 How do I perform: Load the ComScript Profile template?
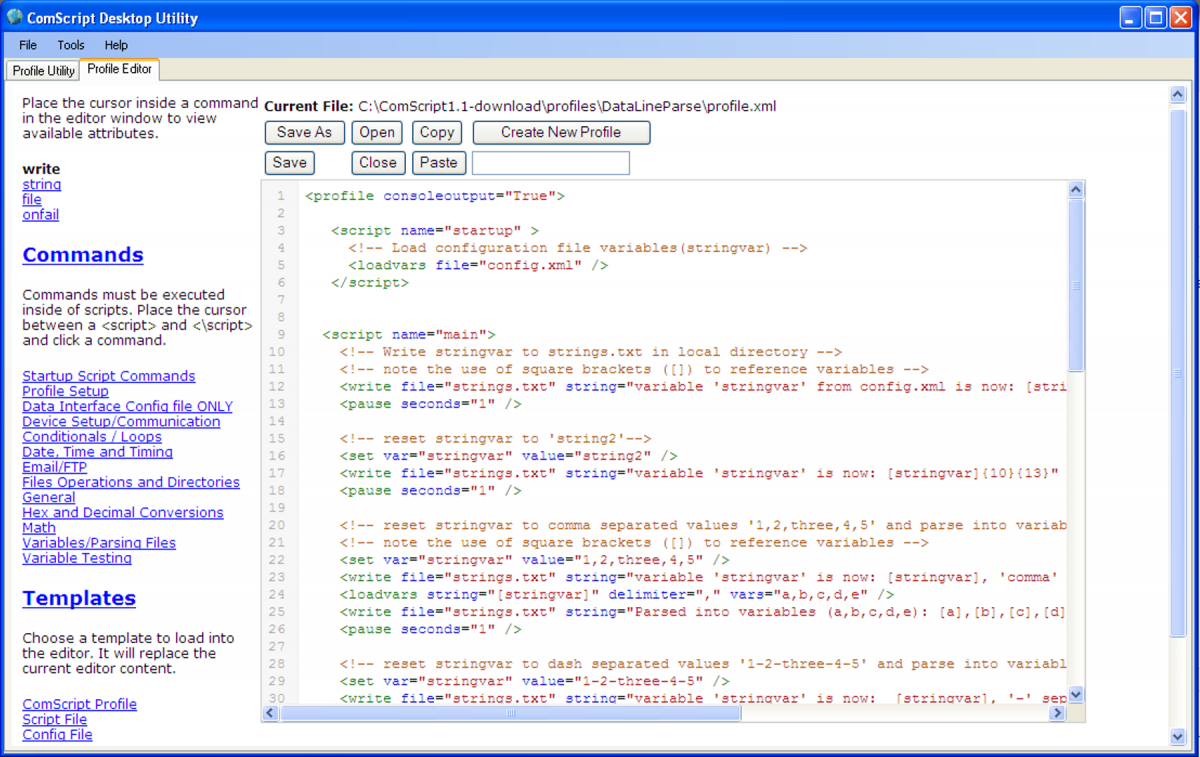tap(80, 704)
